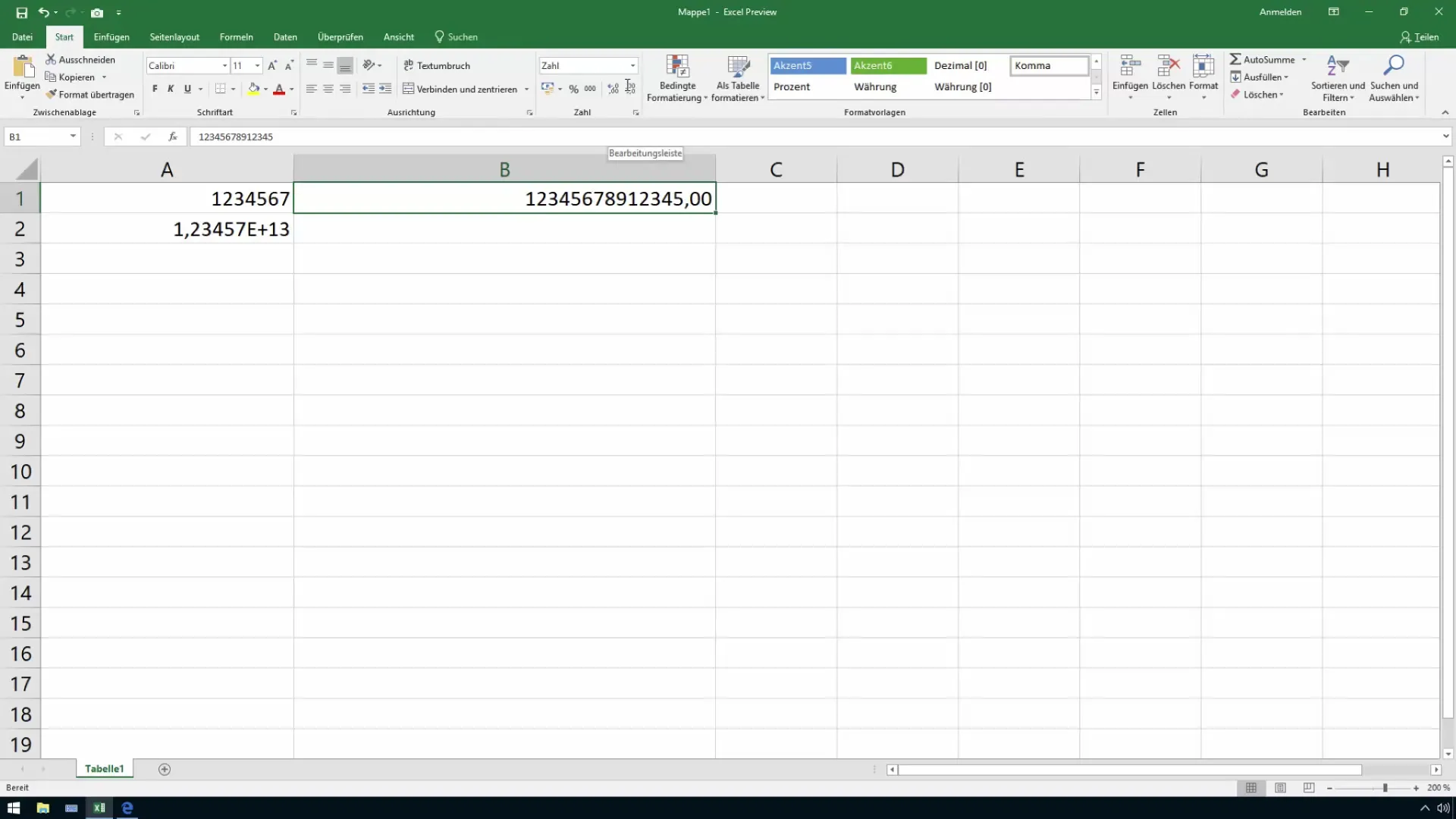Increase indent icon
The height and width of the screenshot is (819, 1456).
click(385, 89)
